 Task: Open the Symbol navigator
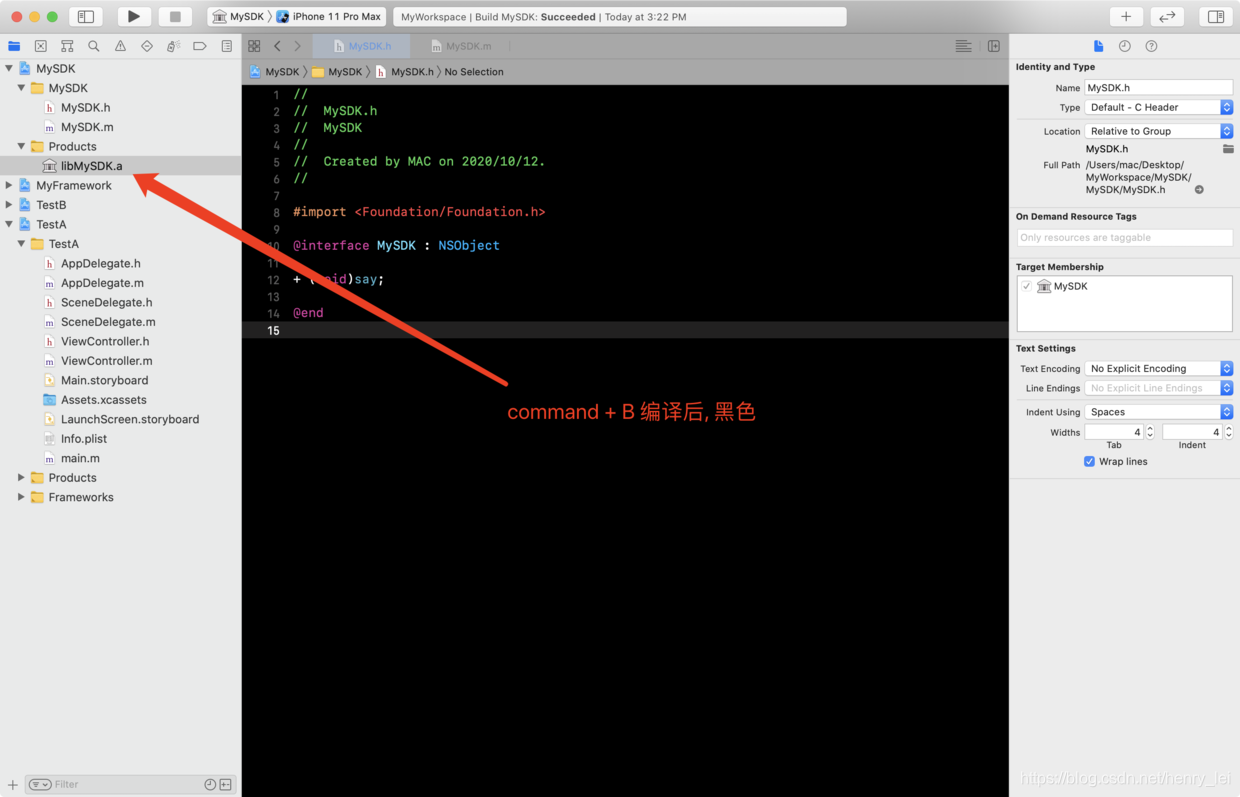tap(67, 46)
